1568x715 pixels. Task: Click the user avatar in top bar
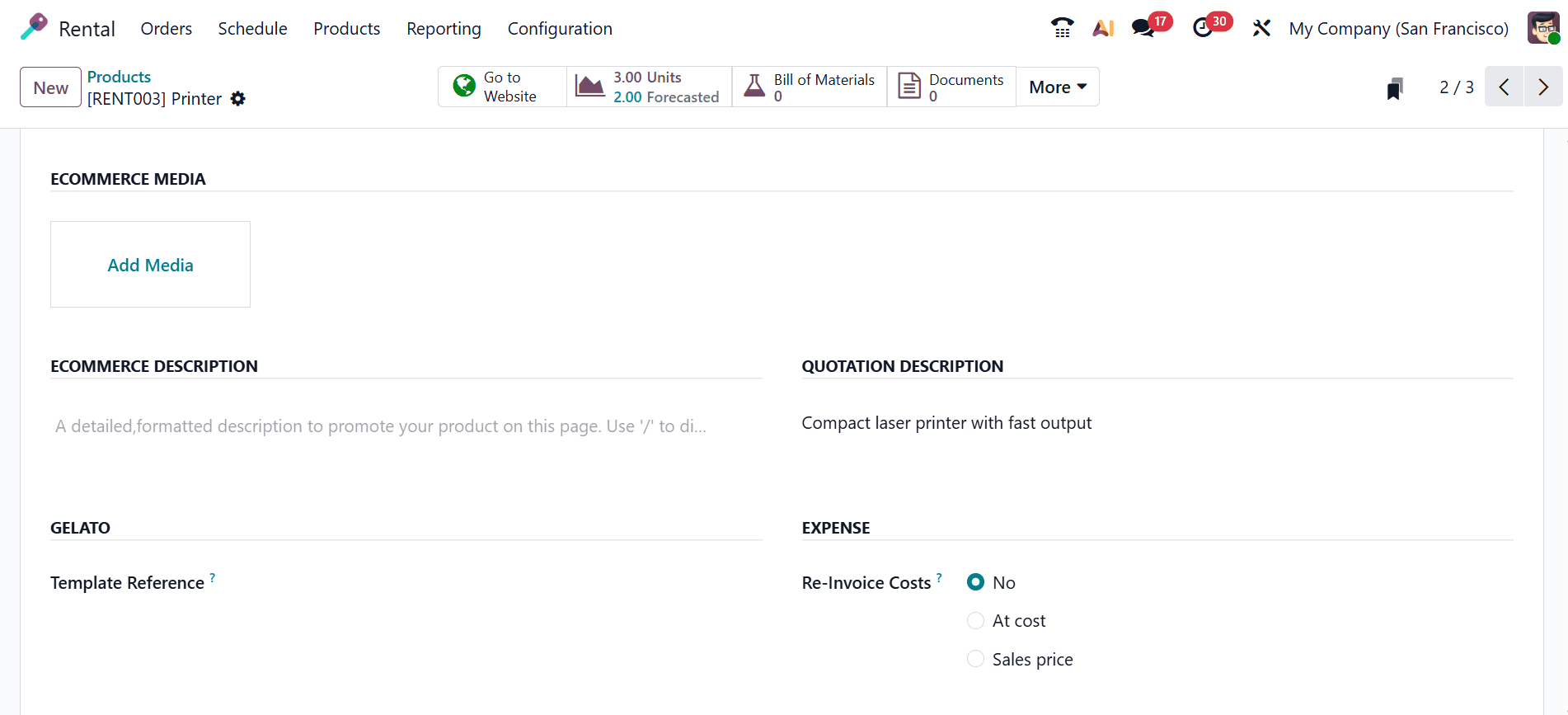point(1542,28)
